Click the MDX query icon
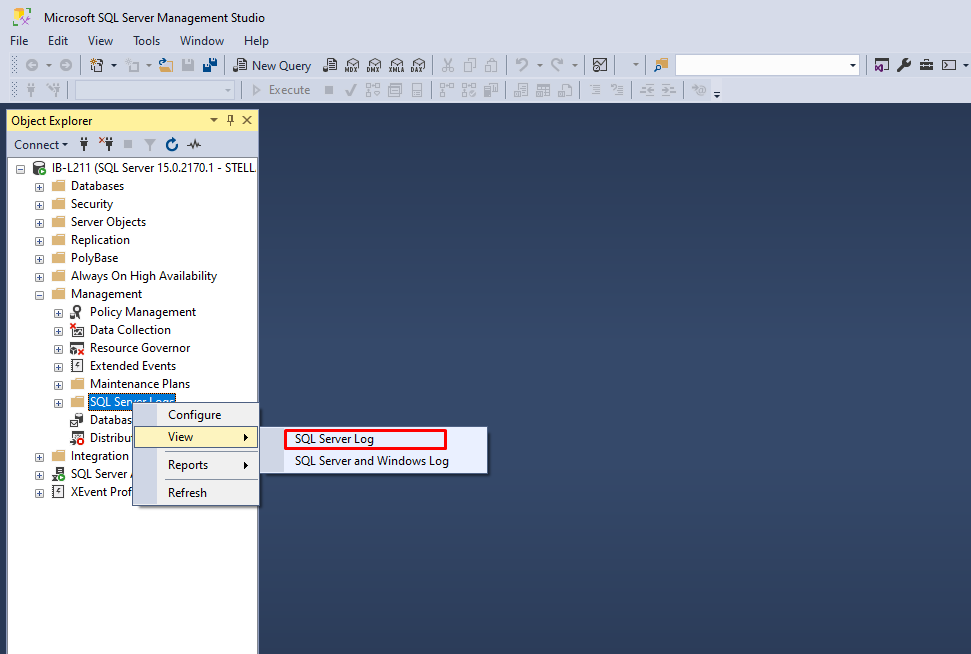The width and height of the screenshot is (971, 654). pyautogui.click(x=352, y=65)
